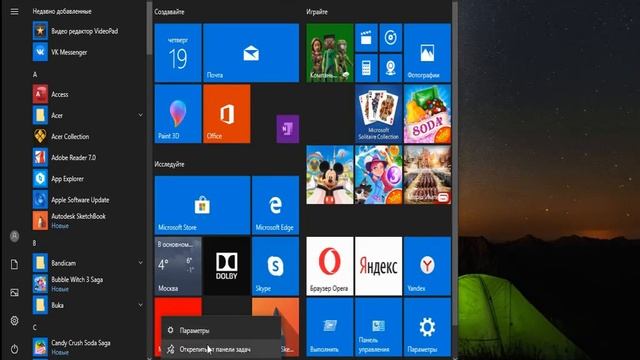Launch the Microsoft Edge tile
640x360 pixels.
[x=276, y=205]
